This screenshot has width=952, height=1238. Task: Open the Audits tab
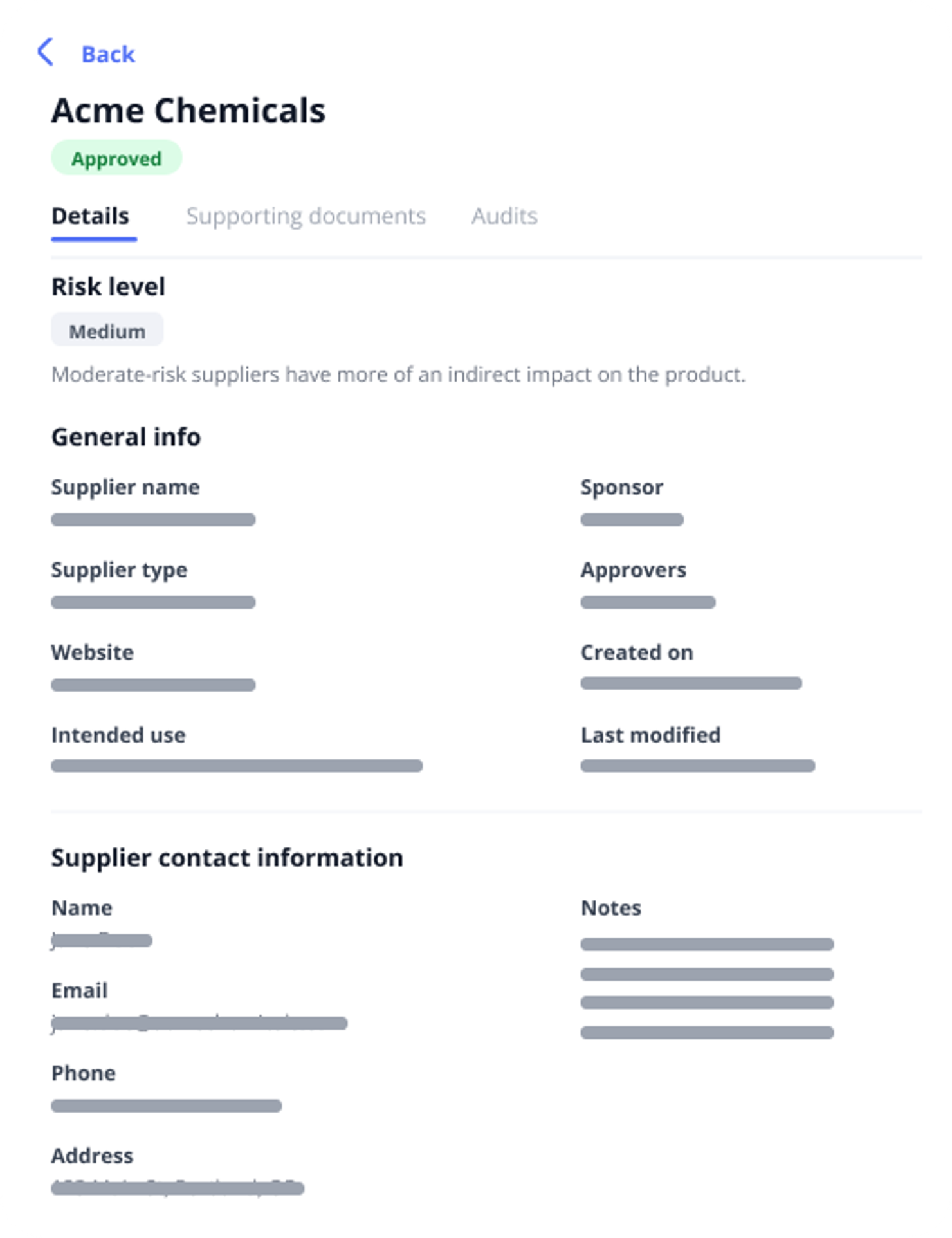click(505, 216)
